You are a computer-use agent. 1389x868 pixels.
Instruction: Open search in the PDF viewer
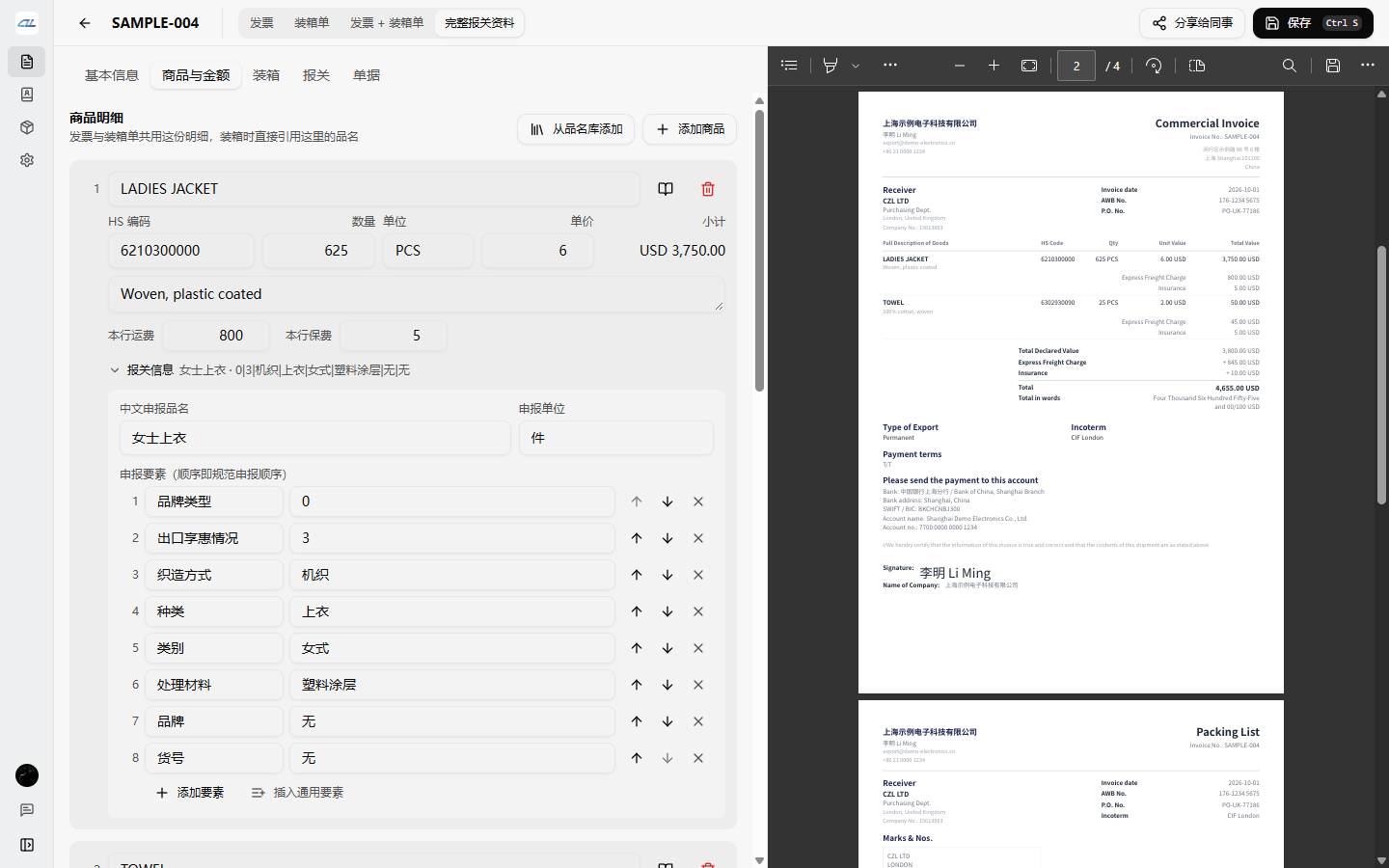click(1290, 66)
